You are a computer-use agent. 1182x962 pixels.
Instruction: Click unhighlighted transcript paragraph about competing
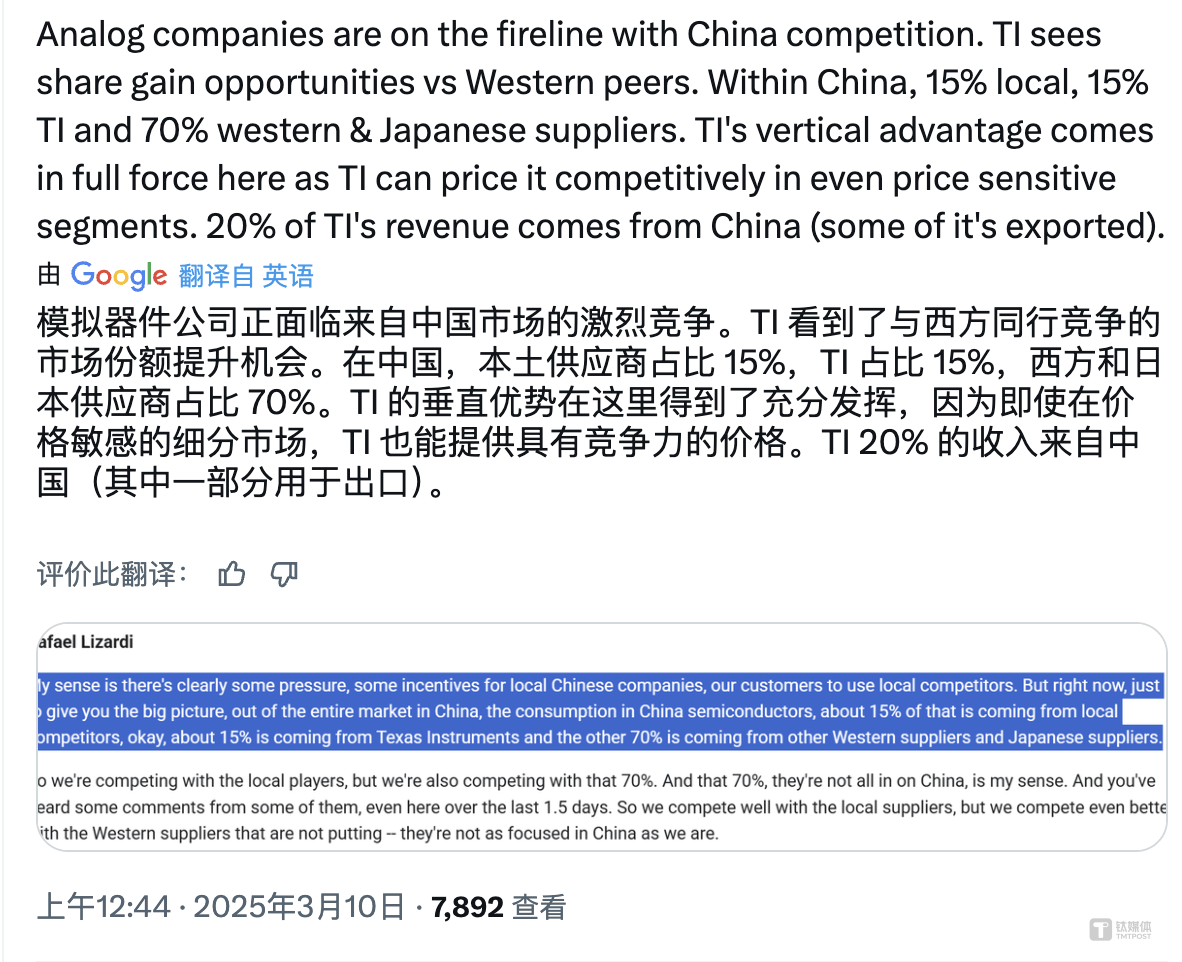point(602,807)
